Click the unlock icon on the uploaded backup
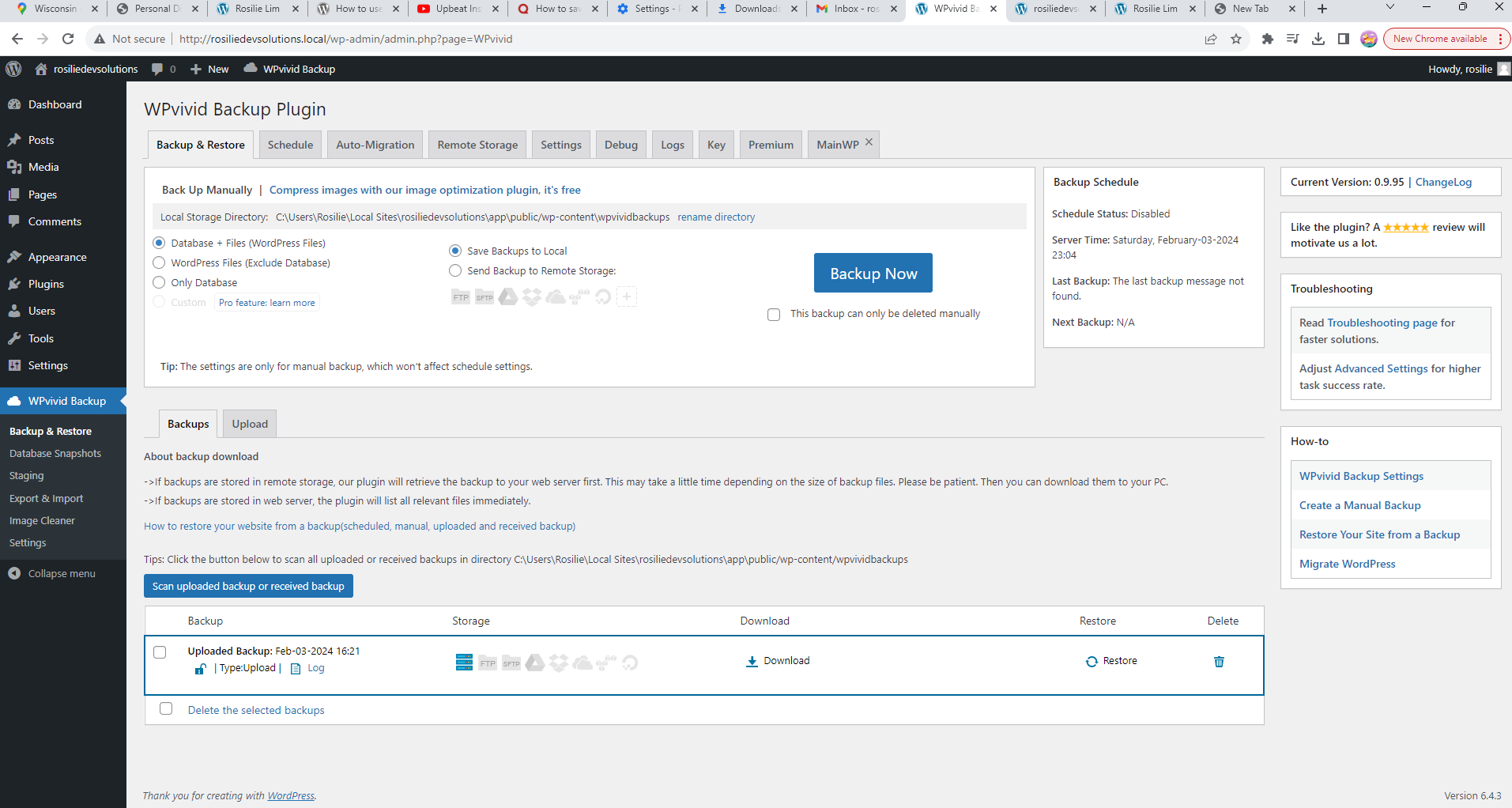 tap(201, 669)
